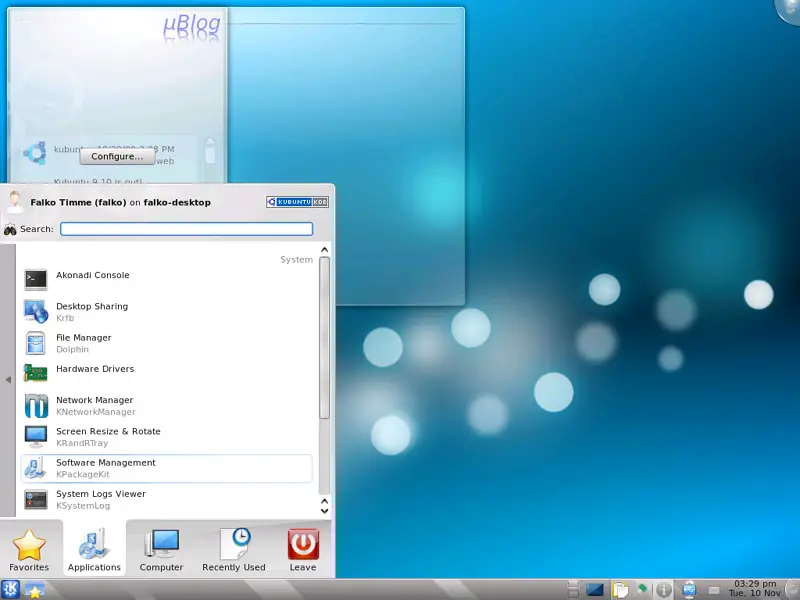Click the Configure... button on the µBlog widget

coord(117,157)
